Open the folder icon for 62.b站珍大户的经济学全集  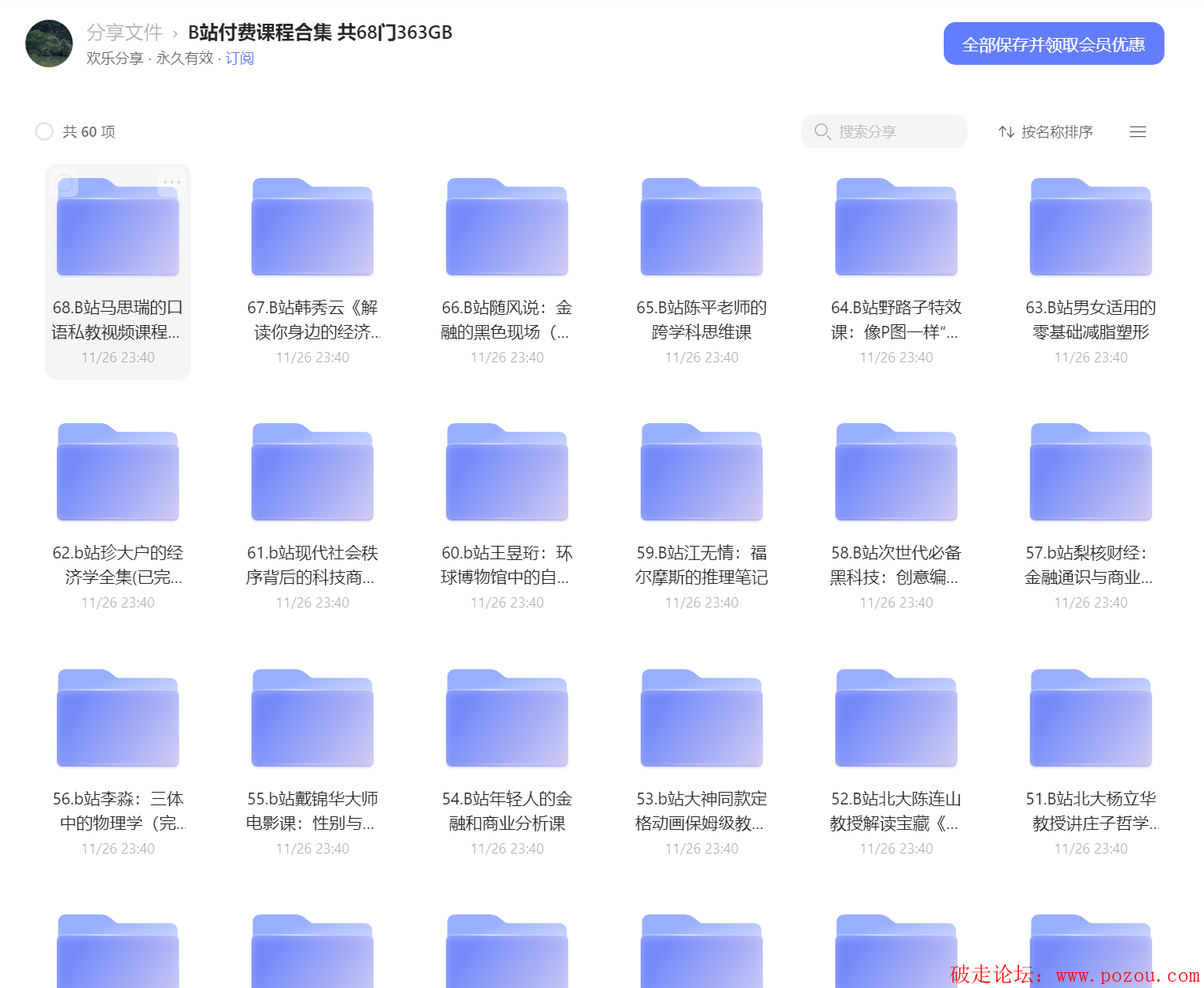click(x=118, y=472)
